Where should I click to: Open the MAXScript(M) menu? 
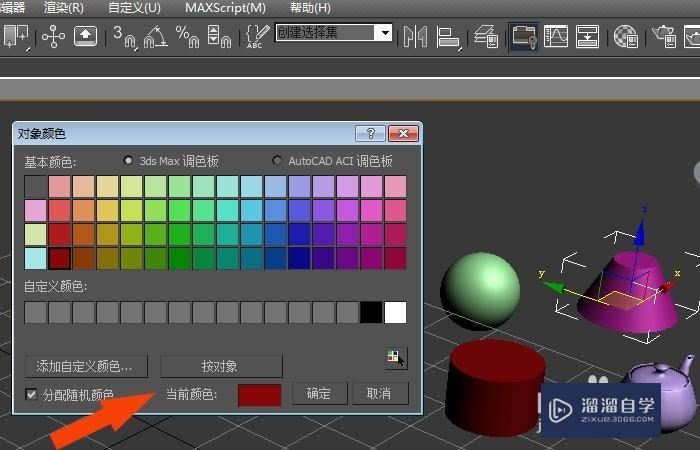tap(225, 8)
